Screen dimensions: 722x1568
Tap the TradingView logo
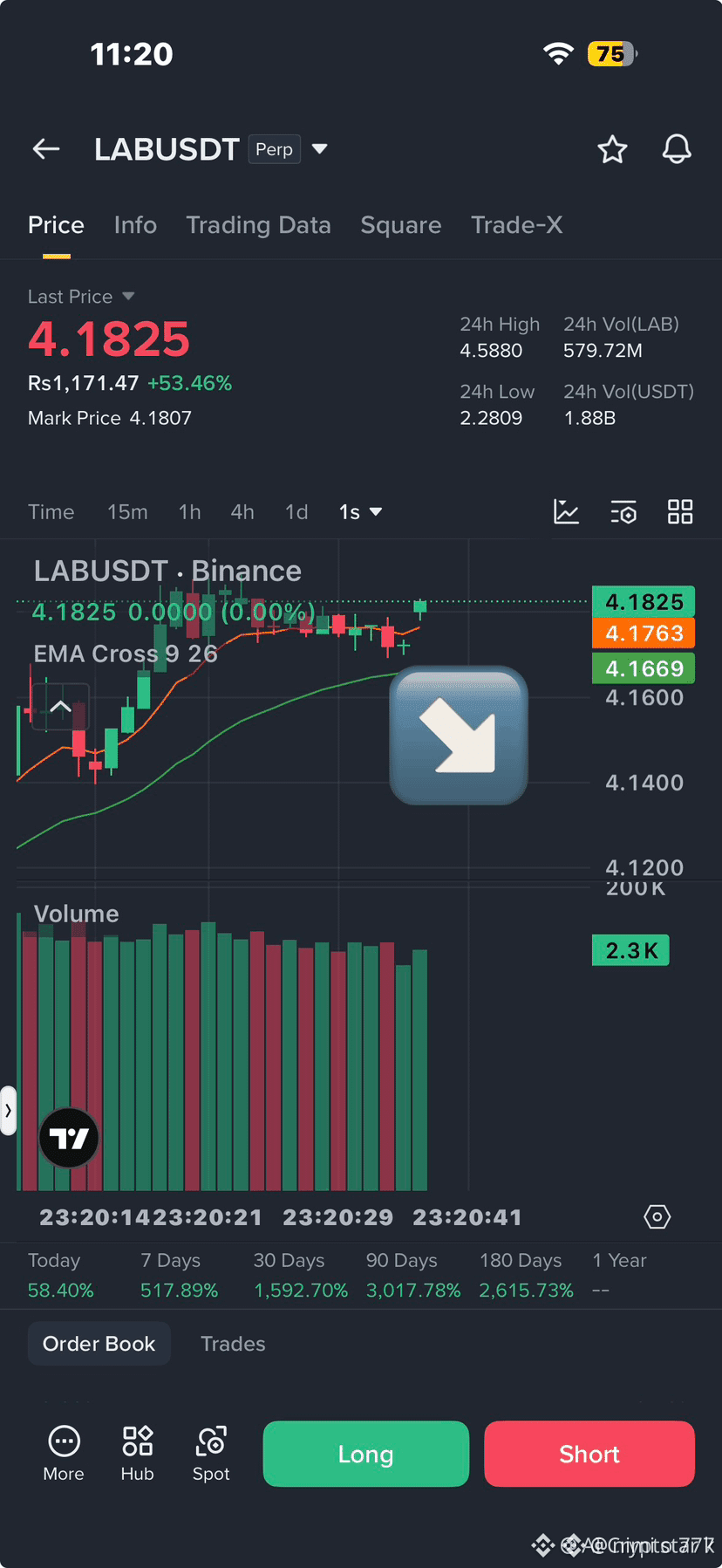[x=69, y=1138]
